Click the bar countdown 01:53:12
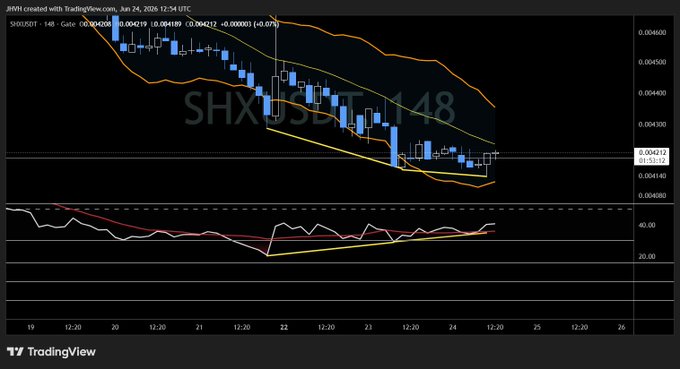This screenshot has width=680, height=369. click(x=652, y=160)
